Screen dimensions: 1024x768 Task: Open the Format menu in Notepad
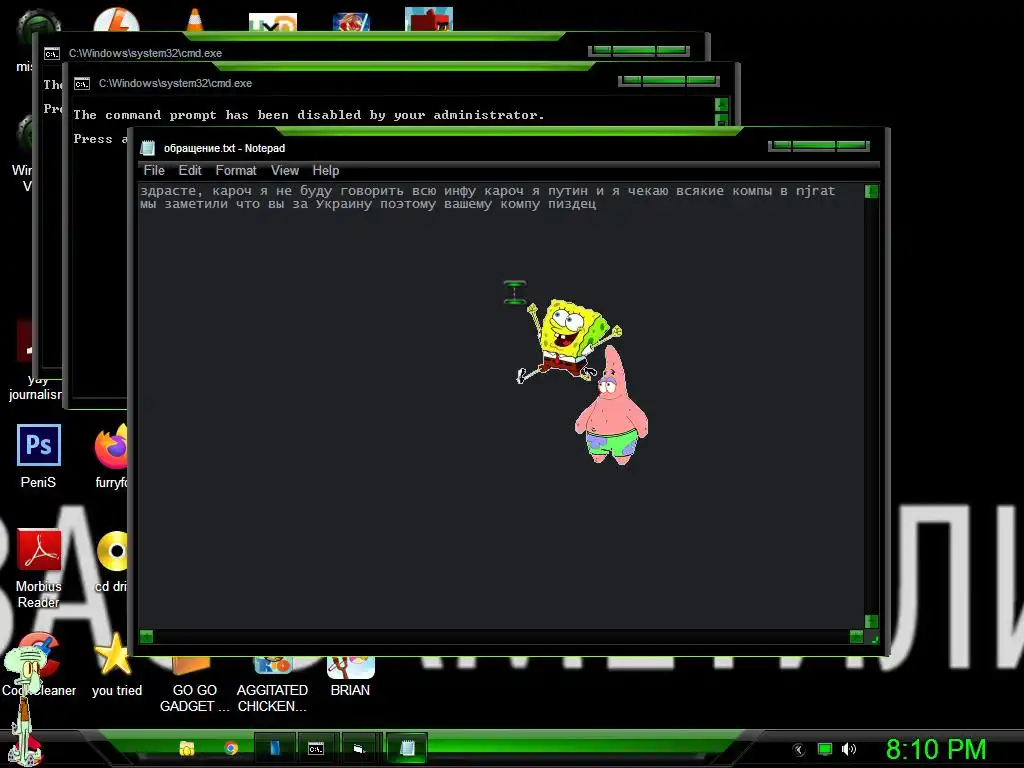236,170
